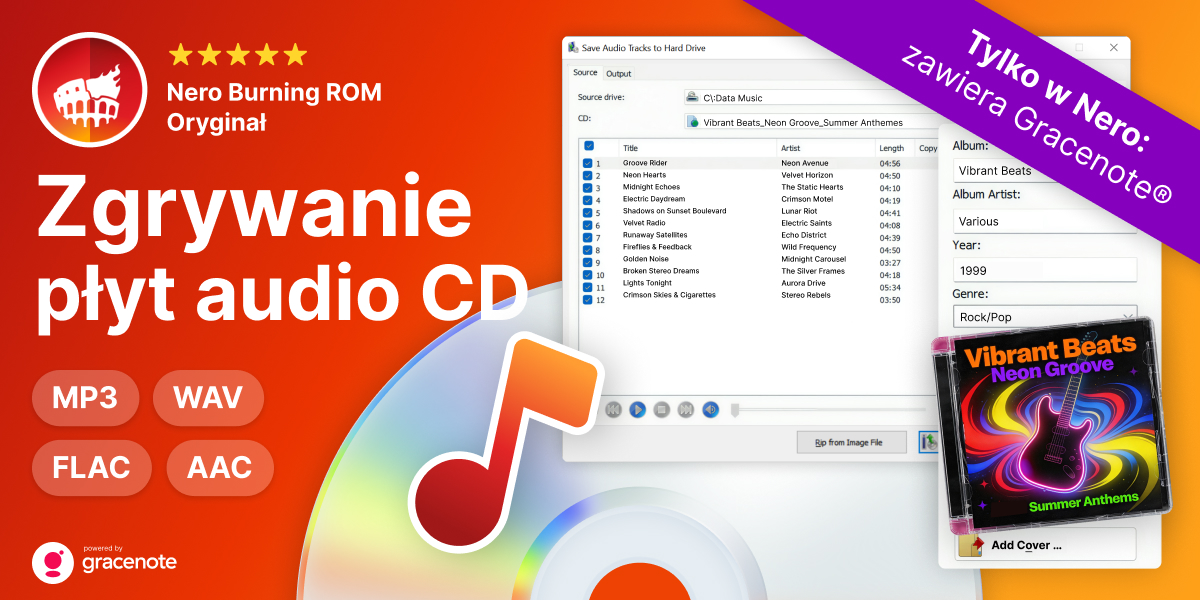Click the Add Cover folder icon
The image size is (1200, 600).
[970, 545]
